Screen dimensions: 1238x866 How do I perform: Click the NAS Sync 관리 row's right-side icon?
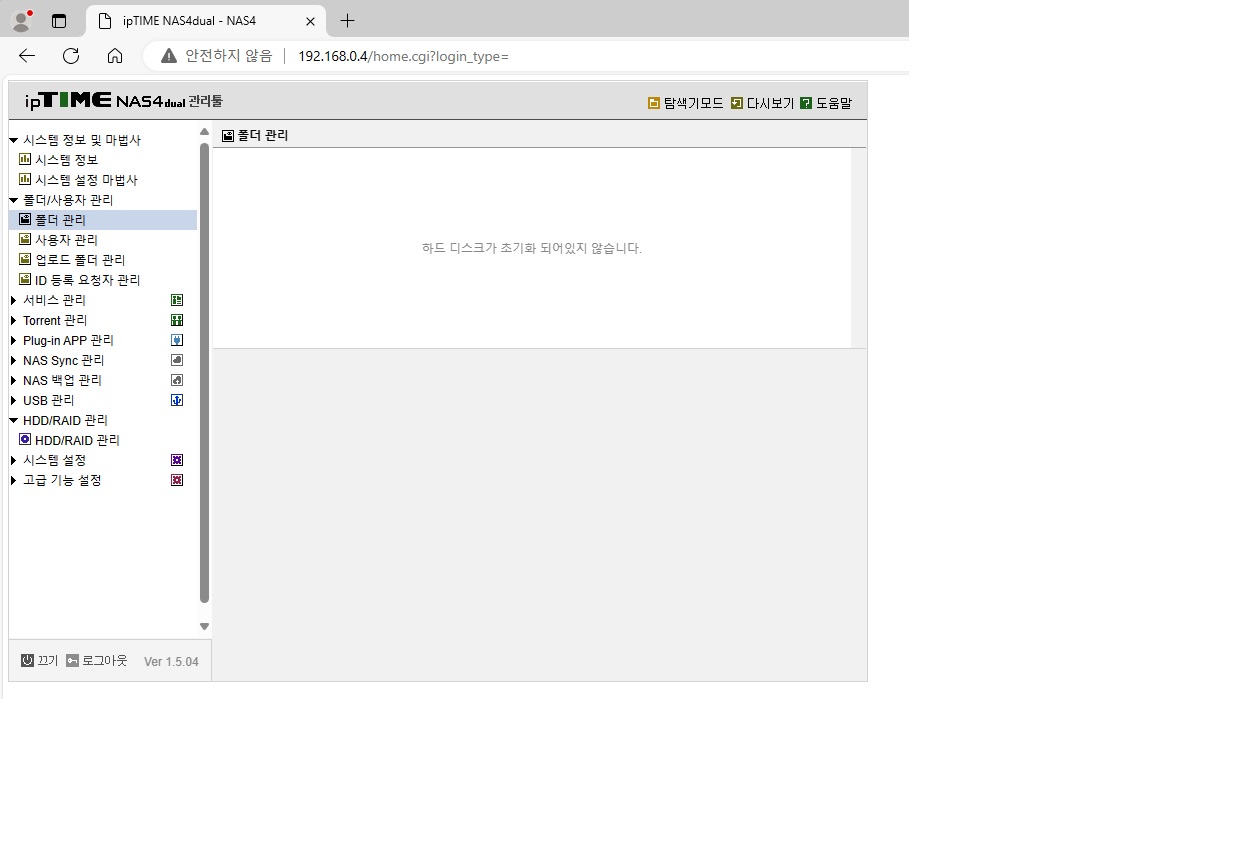(177, 360)
